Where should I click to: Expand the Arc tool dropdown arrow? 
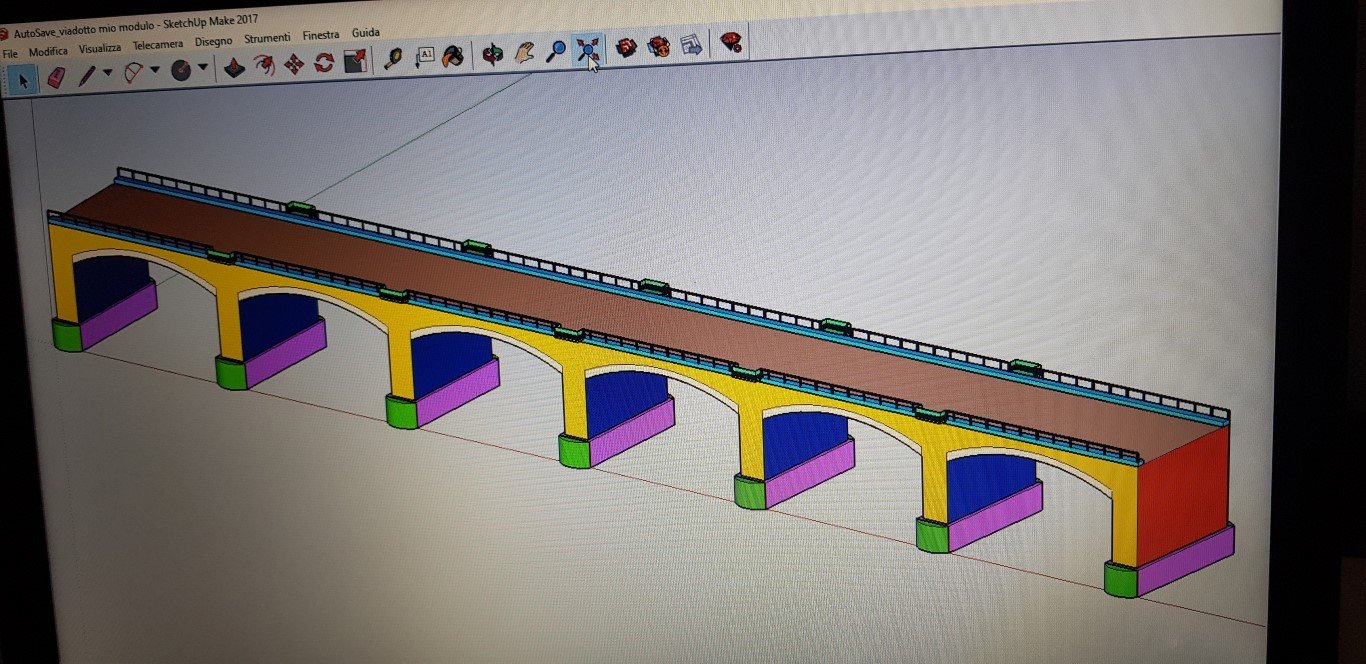pyautogui.click(x=155, y=70)
